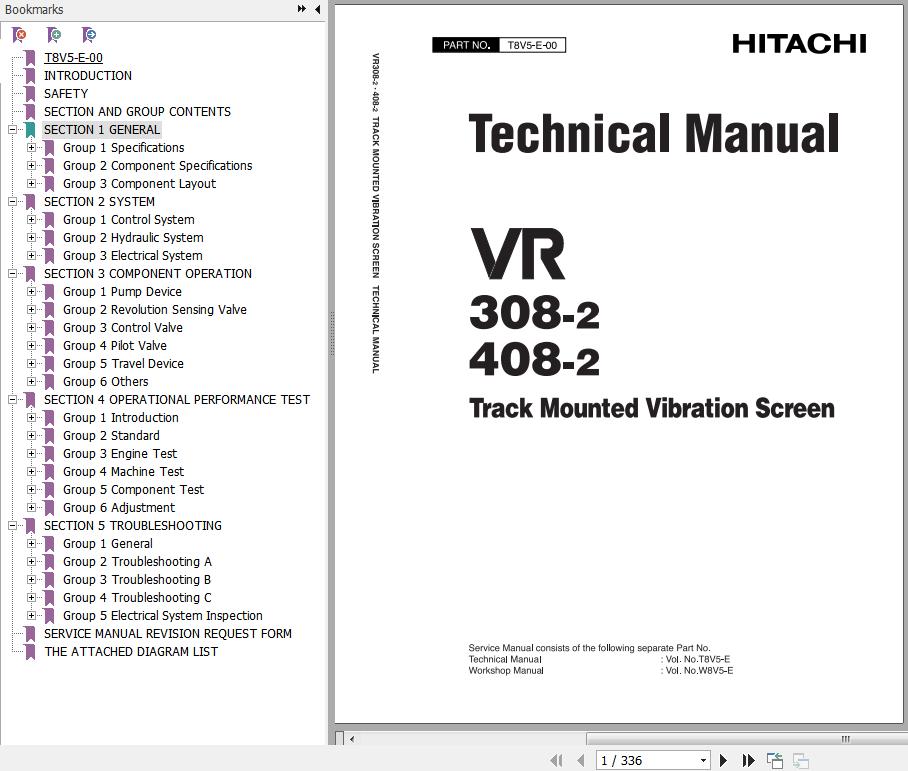Open the Group 1 Control System bookmark

coord(129,220)
